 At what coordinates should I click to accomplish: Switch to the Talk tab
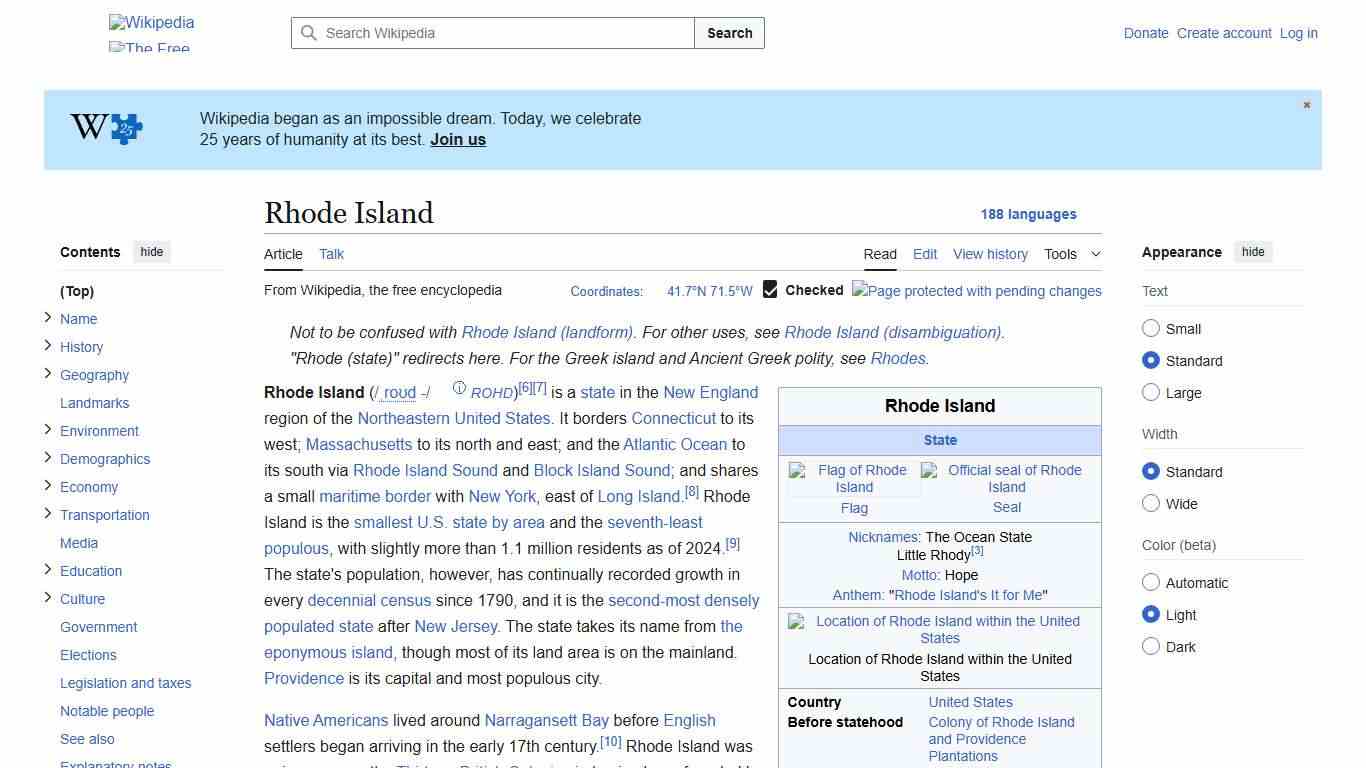(331, 254)
